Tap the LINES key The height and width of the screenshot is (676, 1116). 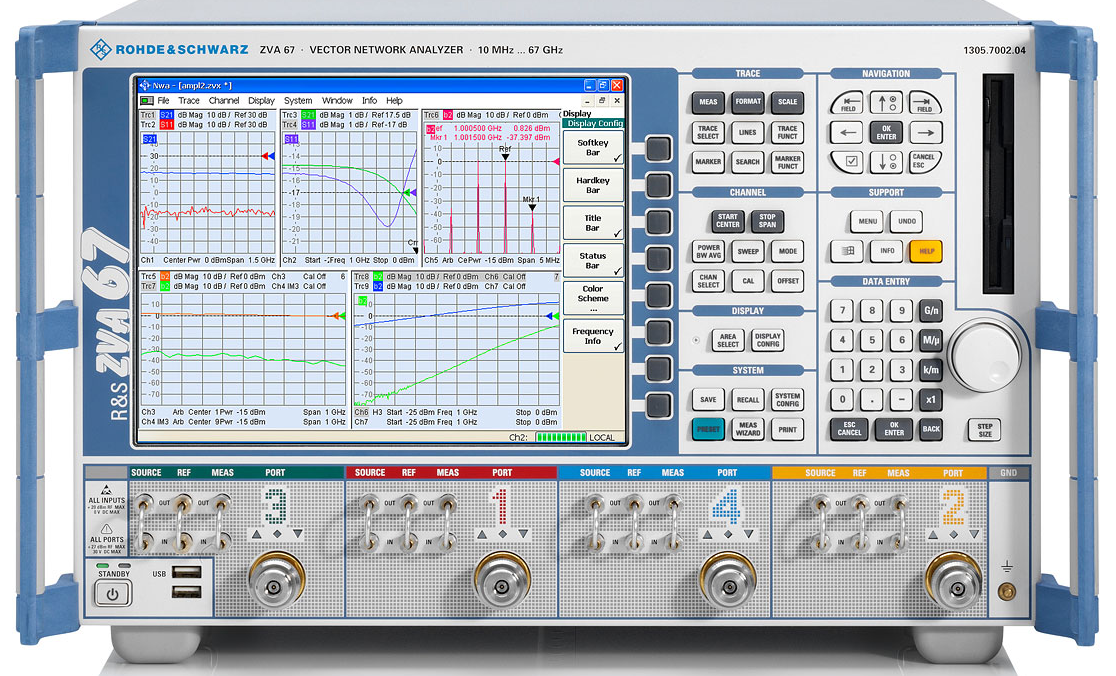(748, 132)
